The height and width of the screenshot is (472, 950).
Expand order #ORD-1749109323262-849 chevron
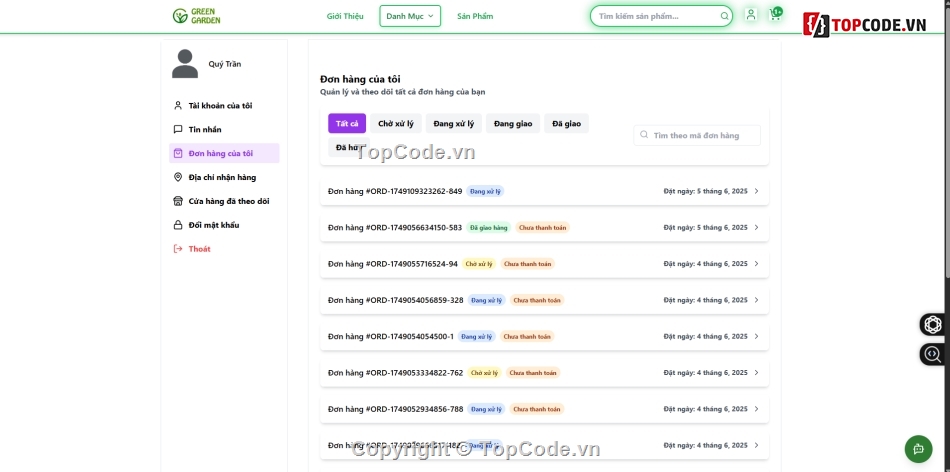click(756, 191)
